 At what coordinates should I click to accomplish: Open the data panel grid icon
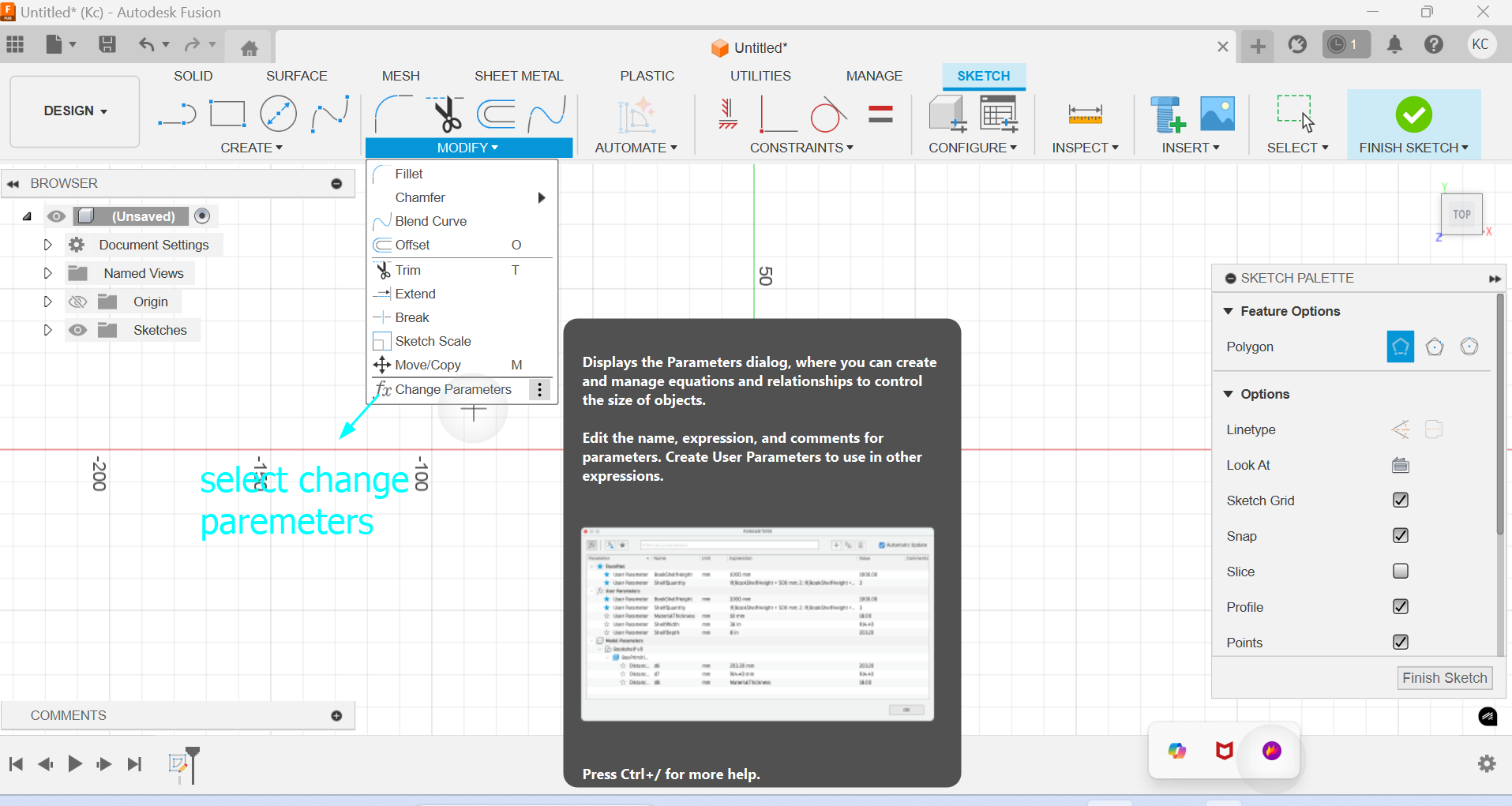pyautogui.click(x=15, y=44)
